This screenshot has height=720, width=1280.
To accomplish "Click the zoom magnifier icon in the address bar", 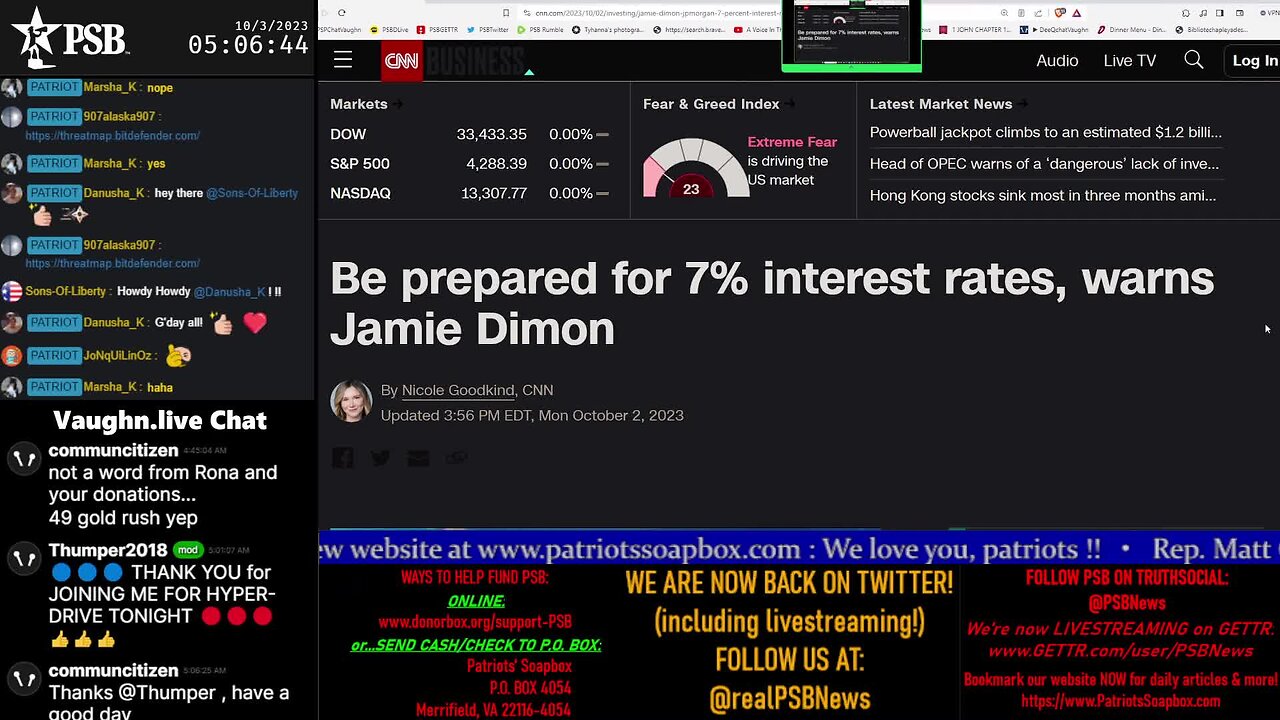I will [1004, 13].
